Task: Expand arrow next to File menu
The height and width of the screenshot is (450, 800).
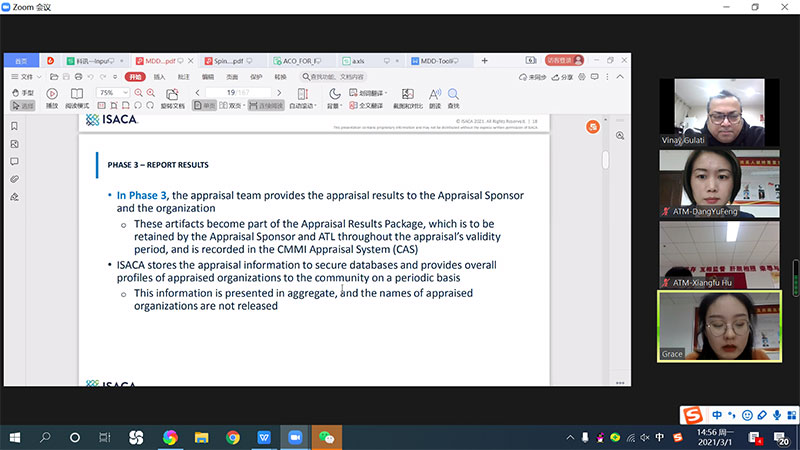Action: pyautogui.click(x=39, y=77)
